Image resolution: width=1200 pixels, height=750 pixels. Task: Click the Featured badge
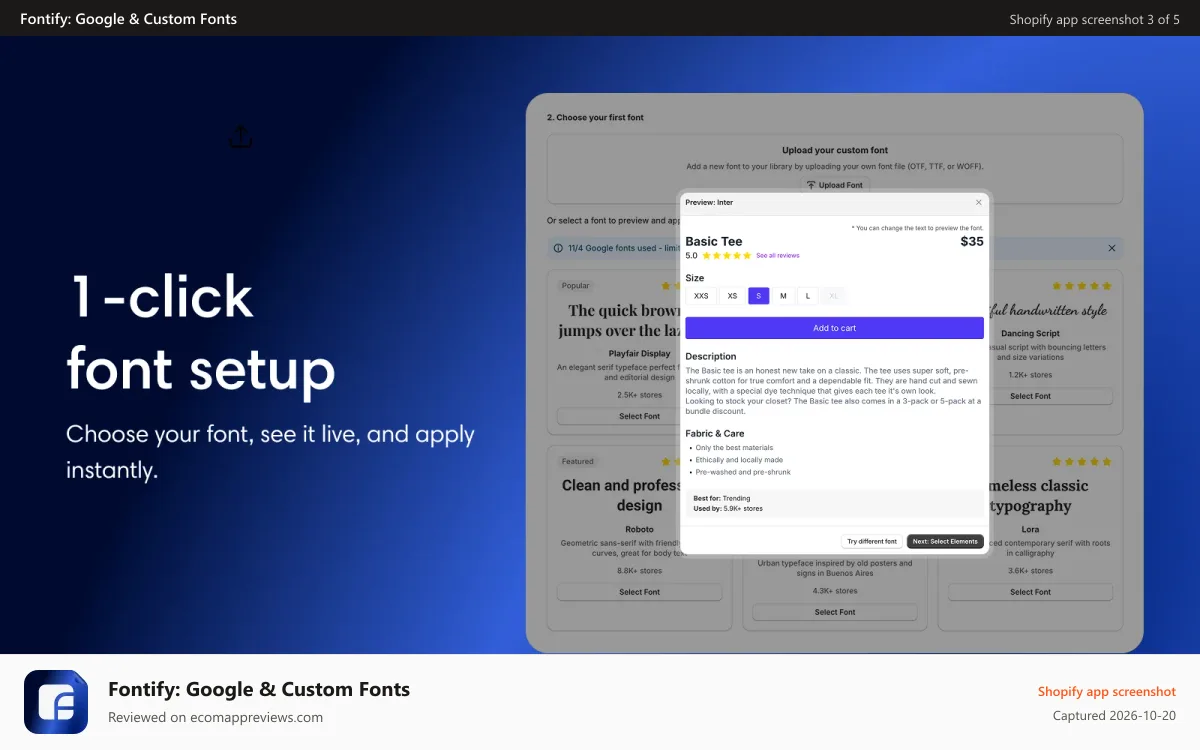[578, 462]
